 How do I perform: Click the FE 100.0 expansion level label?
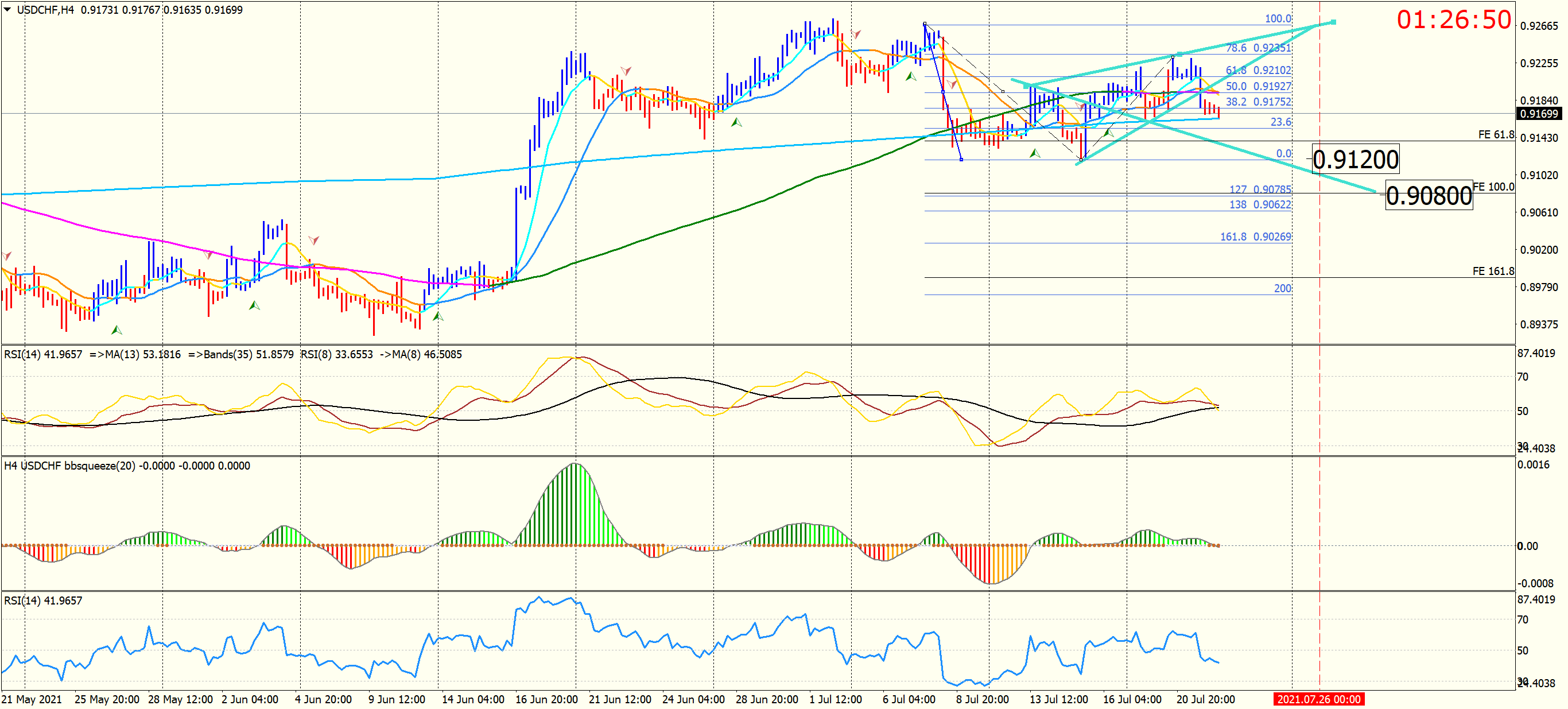pyautogui.click(x=1493, y=187)
